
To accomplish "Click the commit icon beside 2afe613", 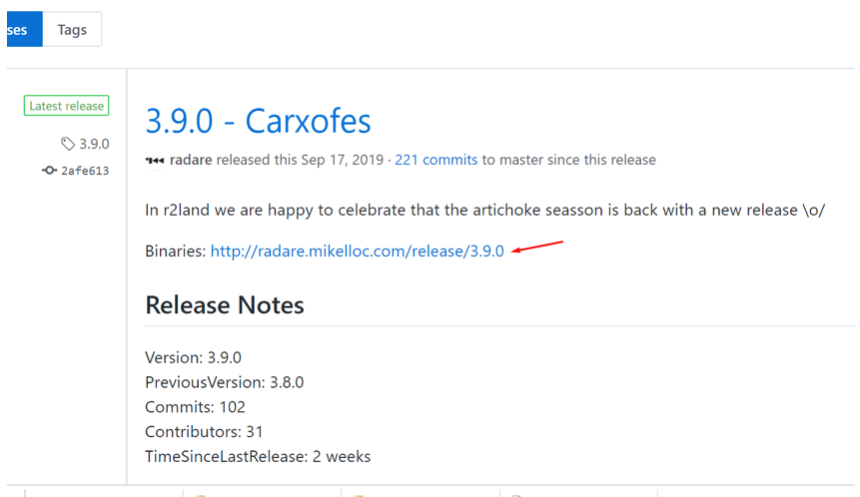I will (49, 171).
